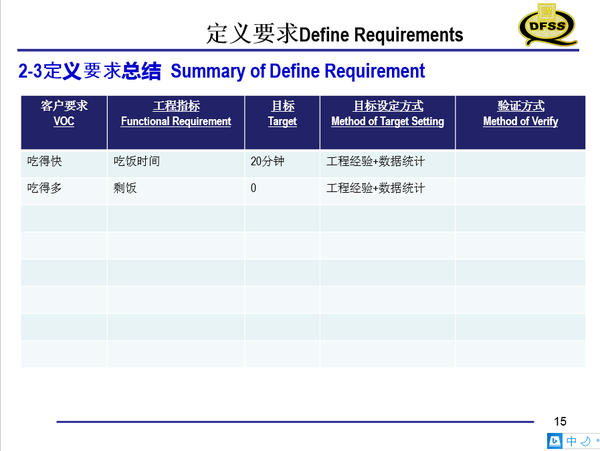Viewport: 600px width, 451px height.
Task: Click the Method of Target Setting header
Action: pos(388,122)
